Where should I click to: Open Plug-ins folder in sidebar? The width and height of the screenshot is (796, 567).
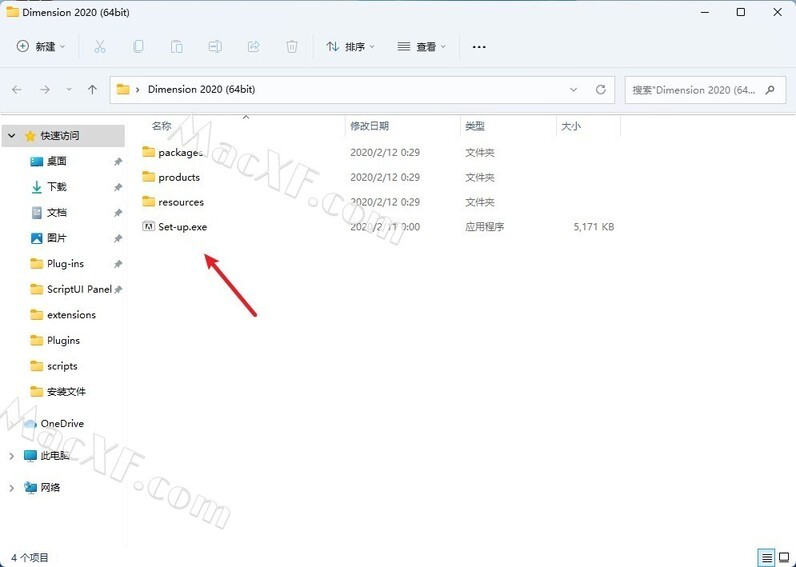point(65,263)
